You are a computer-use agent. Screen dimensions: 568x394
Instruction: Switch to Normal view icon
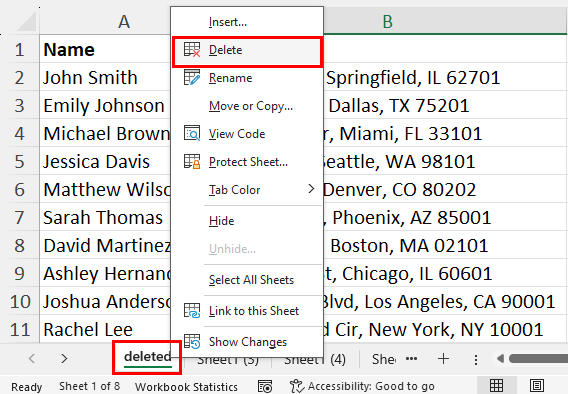496,386
